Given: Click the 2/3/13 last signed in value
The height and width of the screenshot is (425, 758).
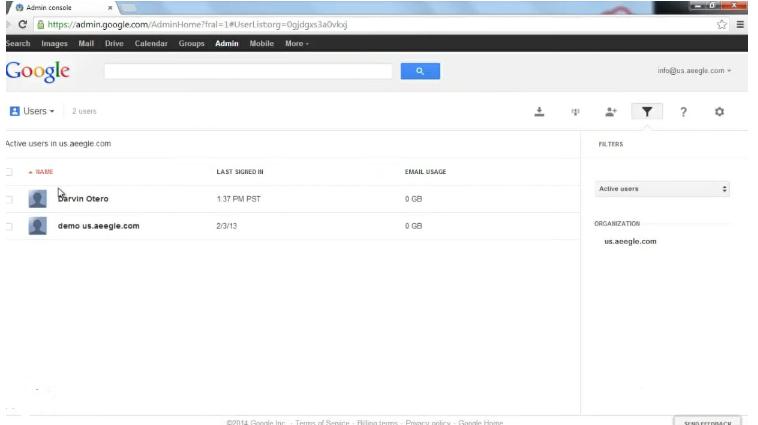Looking at the screenshot, I should (x=227, y=226).
